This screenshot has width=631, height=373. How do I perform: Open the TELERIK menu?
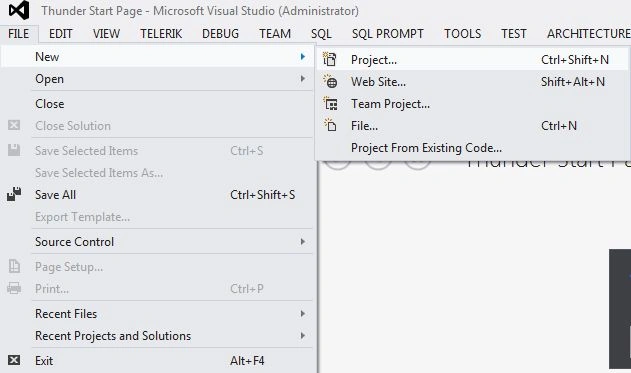click(x=161, y=33)
